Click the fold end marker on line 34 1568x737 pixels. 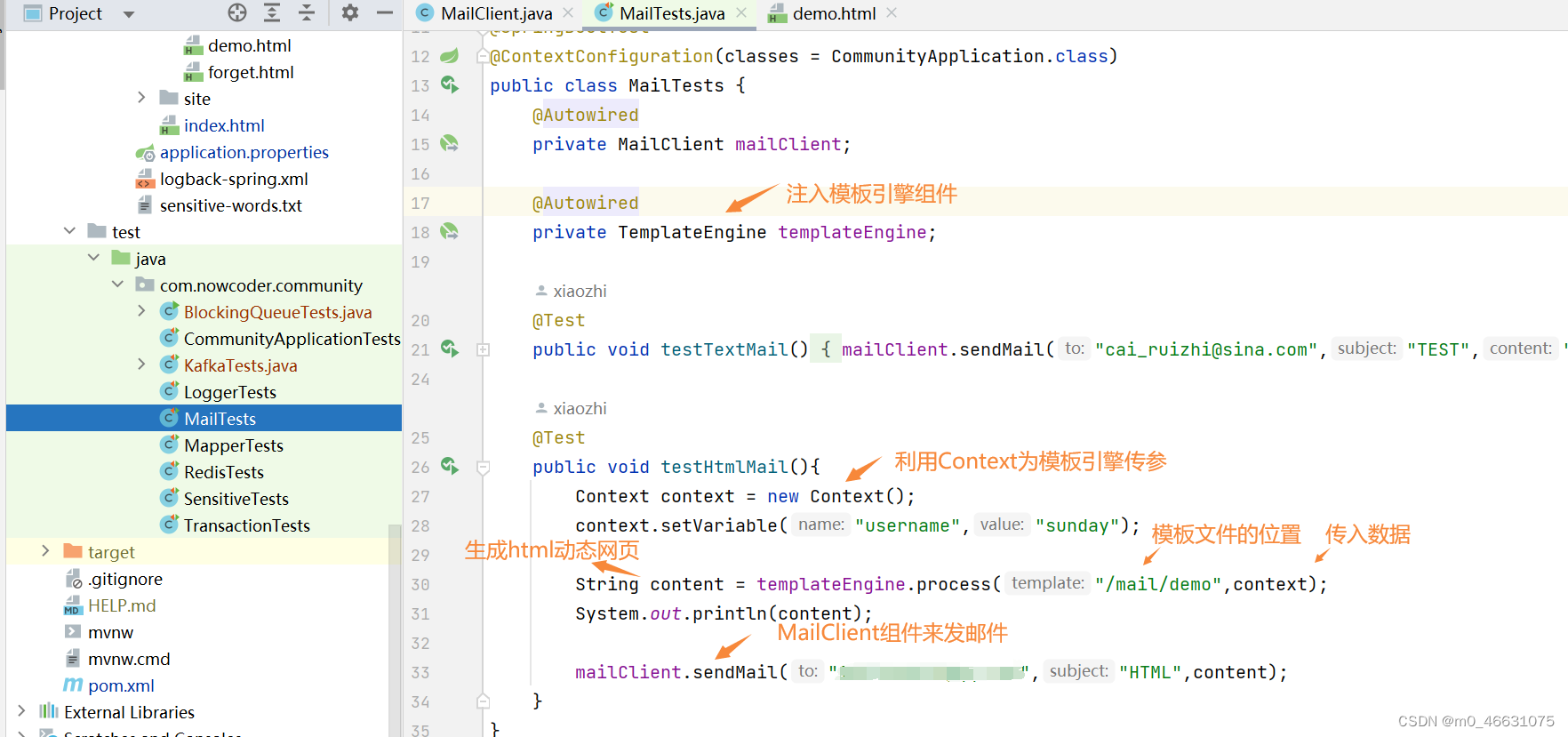[x=484, y=701]
